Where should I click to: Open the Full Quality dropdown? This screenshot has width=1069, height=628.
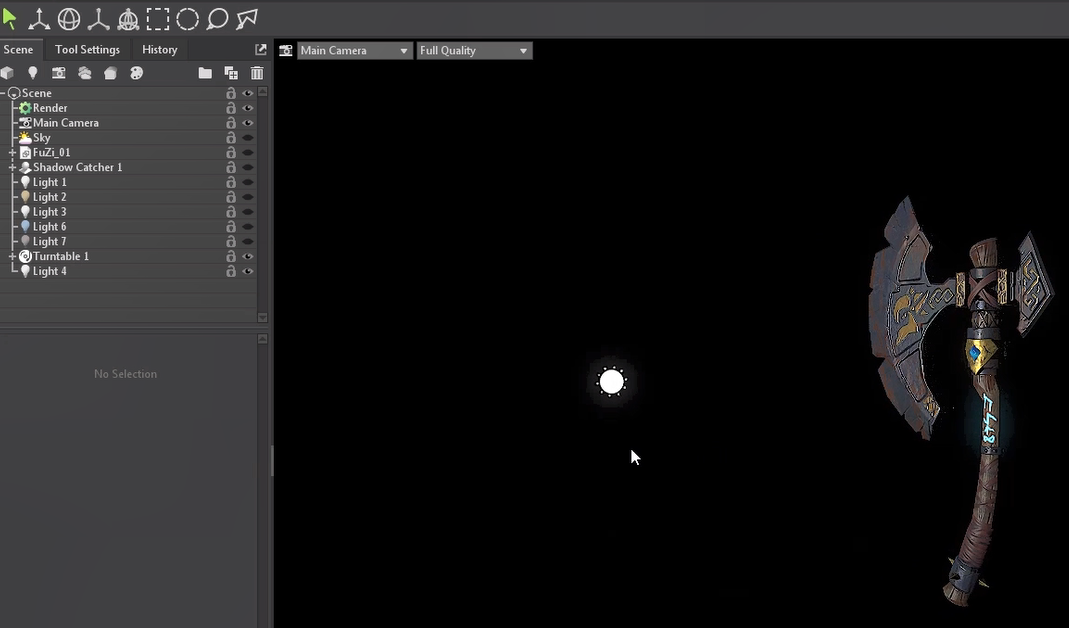(474, 50)
